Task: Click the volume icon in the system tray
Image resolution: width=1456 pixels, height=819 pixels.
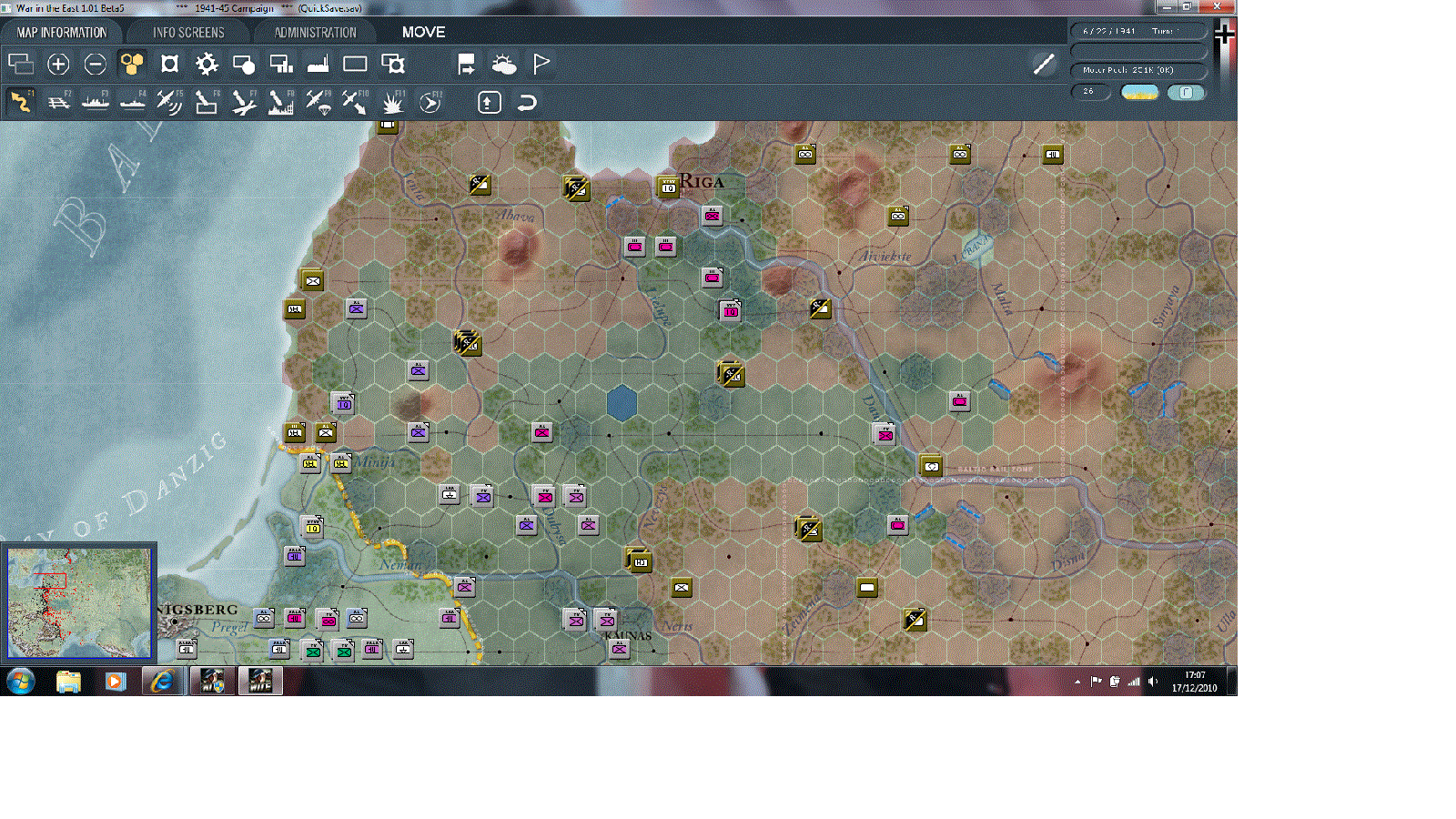Action: tap(1153, 682)
